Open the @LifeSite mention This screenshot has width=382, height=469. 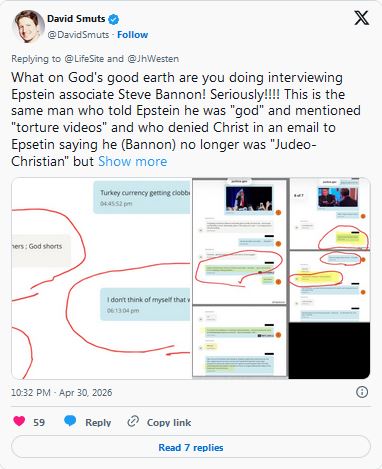pos(84,59)
